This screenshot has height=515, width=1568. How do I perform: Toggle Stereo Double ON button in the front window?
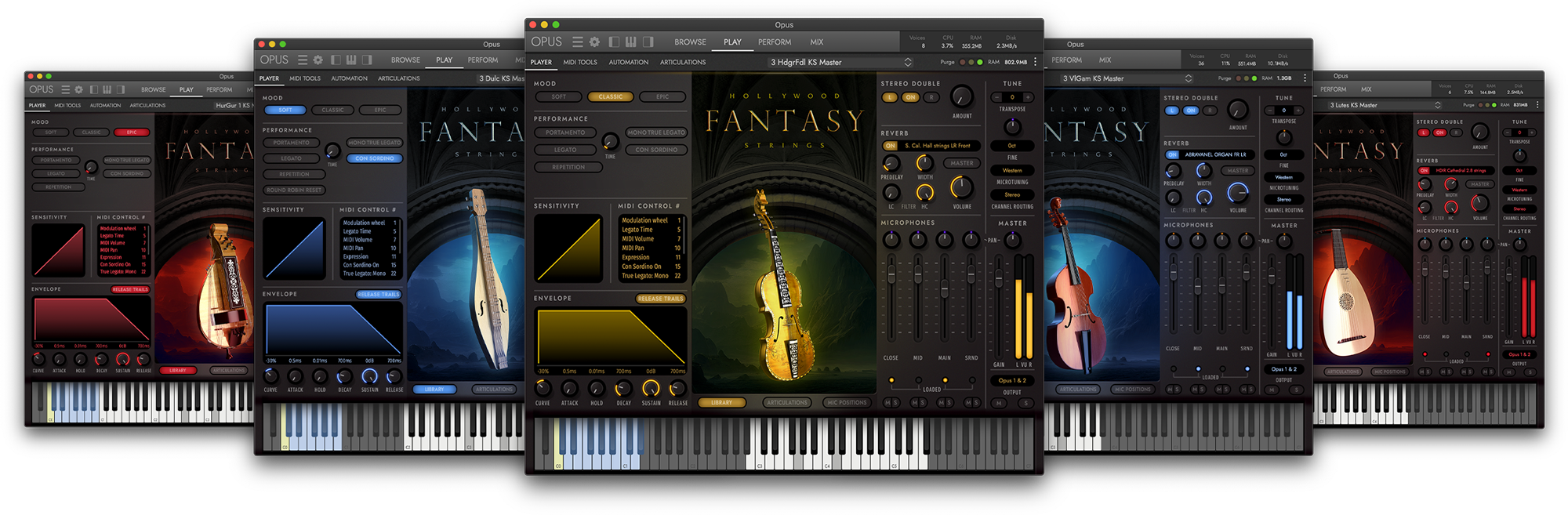(x=910, y=97)
